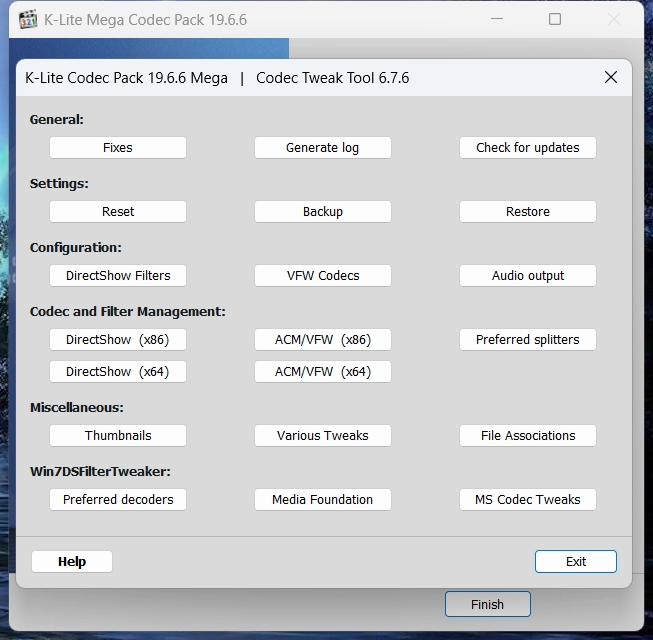This screenshot has width=653, height=640.
Task: Click the Help button
Action: pyautogui.click(x=72, y=562)
